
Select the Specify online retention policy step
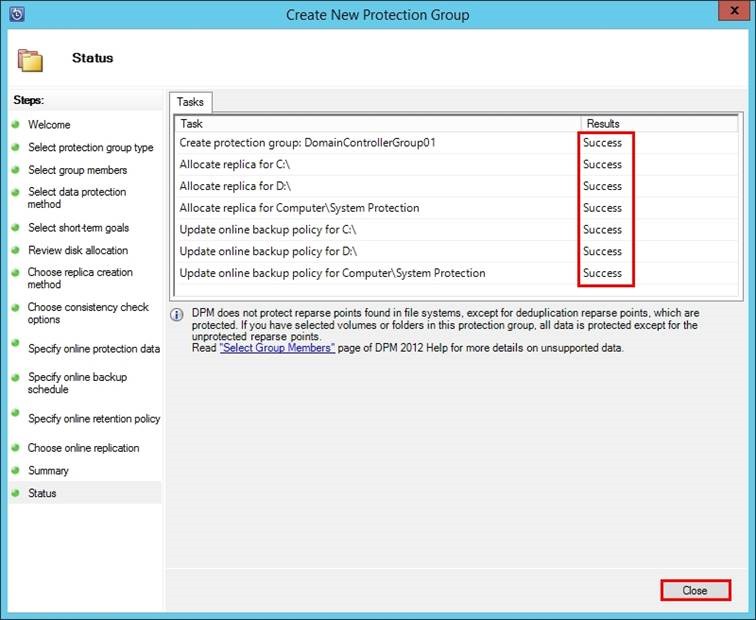tap(94, 418)
